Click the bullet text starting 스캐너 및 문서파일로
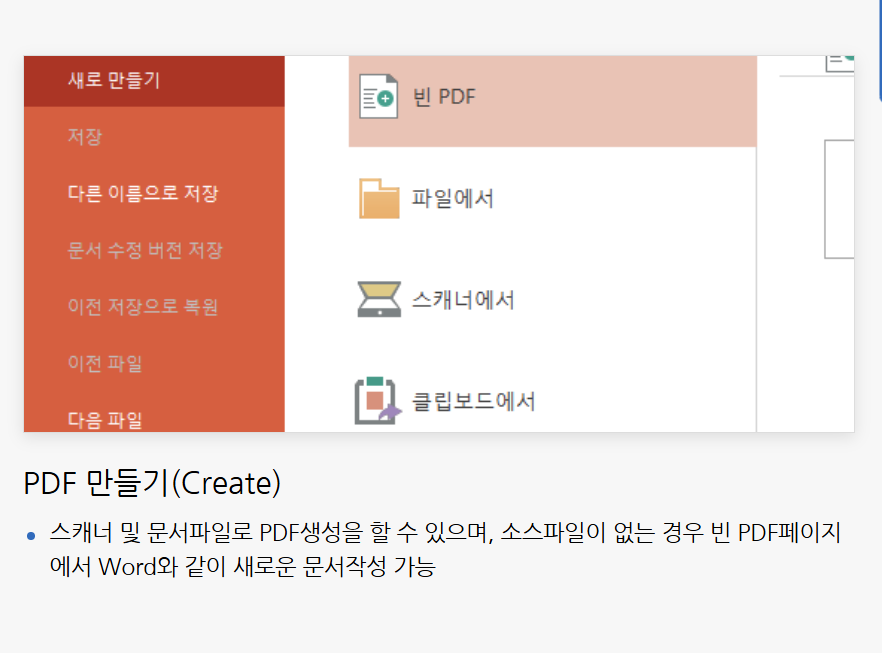This screenshot has width=882, height=653. (x=445, y=550)
